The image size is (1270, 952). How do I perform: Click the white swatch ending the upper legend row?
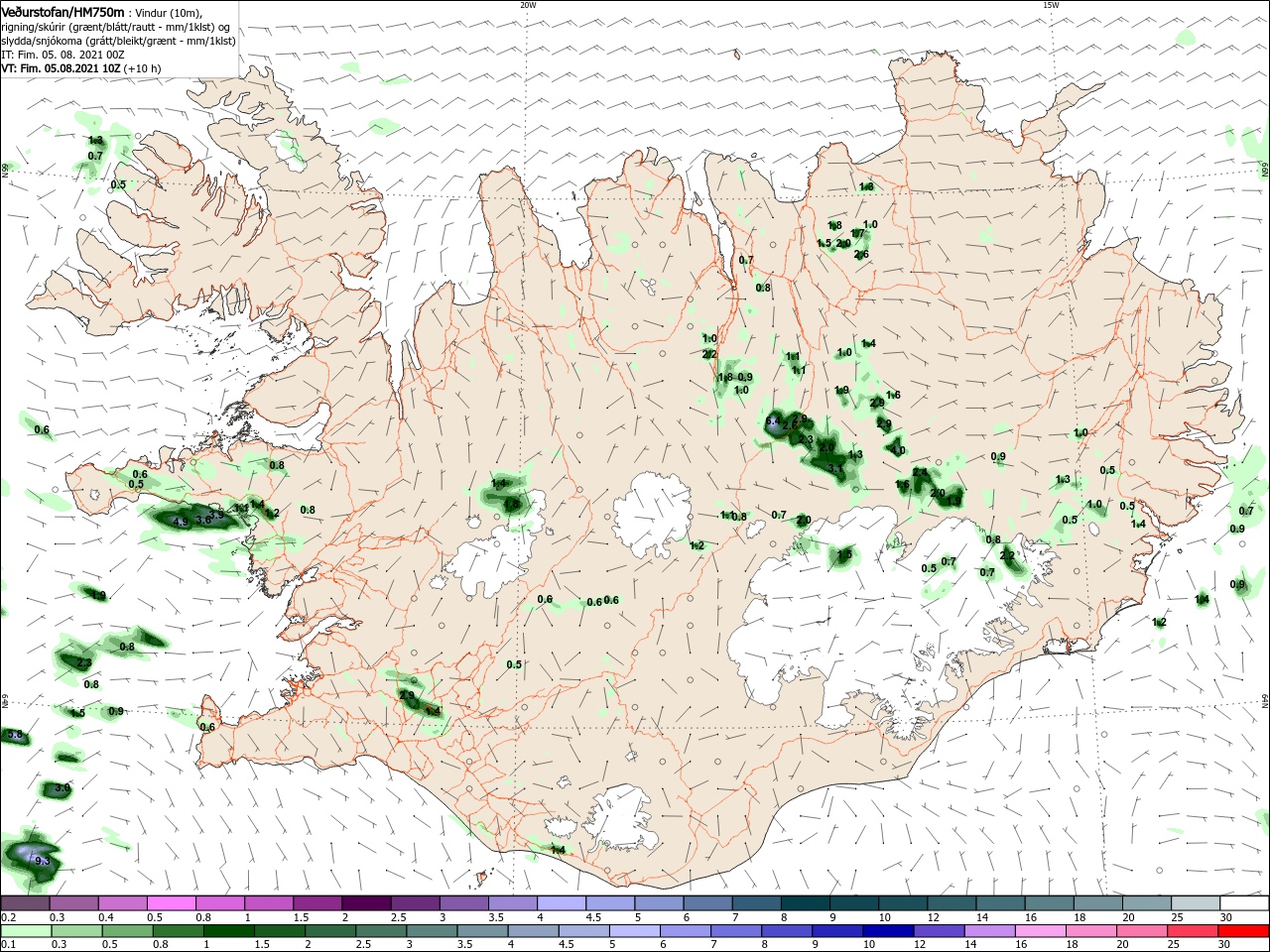coord(1245,903)
